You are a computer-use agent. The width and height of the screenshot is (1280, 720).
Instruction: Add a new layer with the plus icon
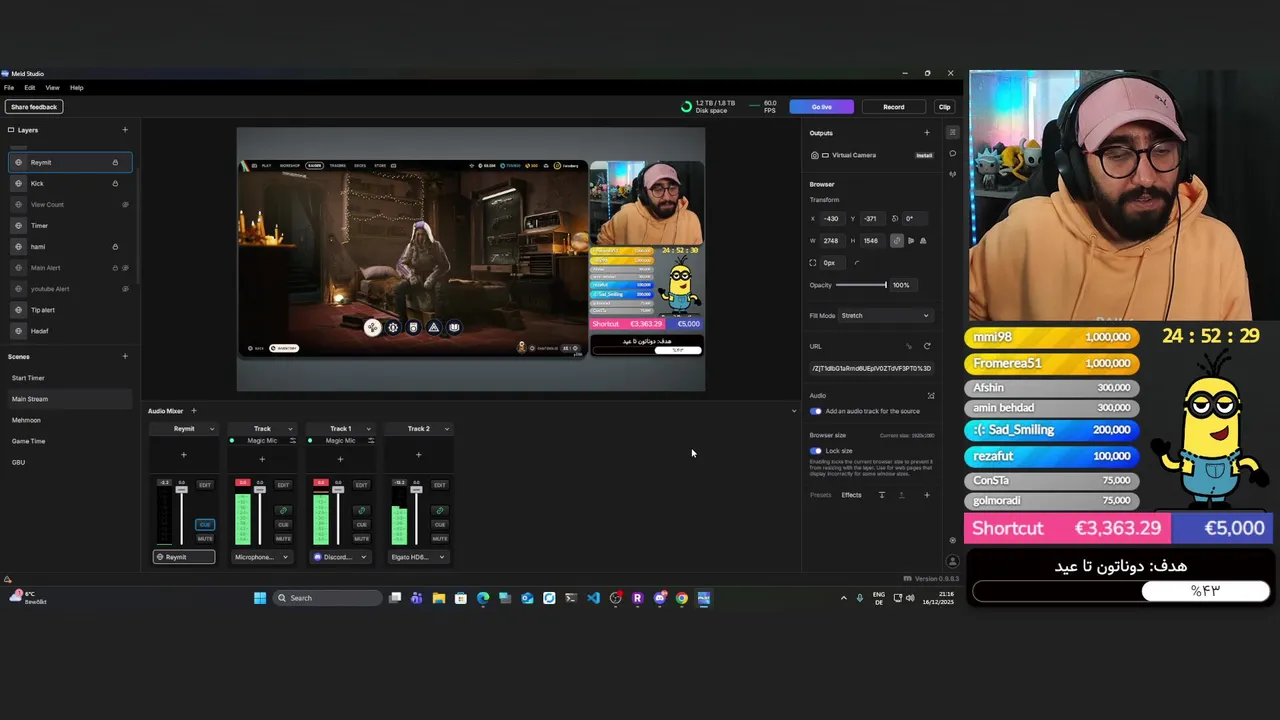(x=125, y=129)
